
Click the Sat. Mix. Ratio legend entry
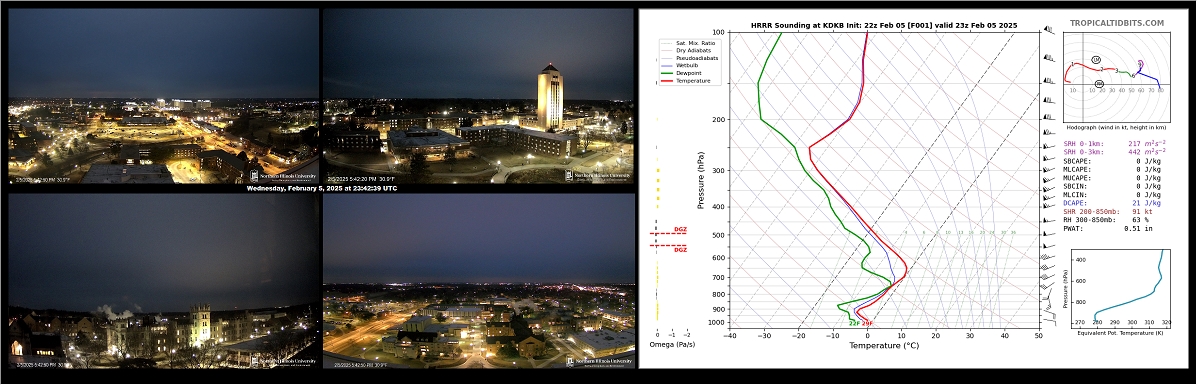(x=694, y=44)
